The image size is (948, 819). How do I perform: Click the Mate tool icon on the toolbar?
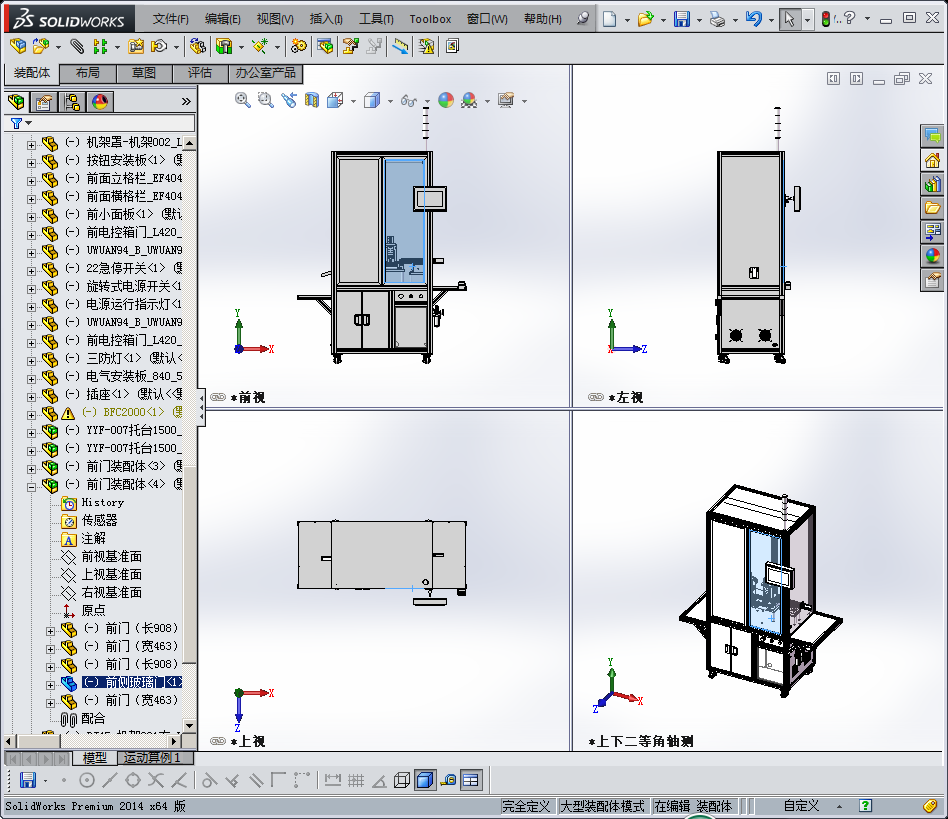pos(77,46)
